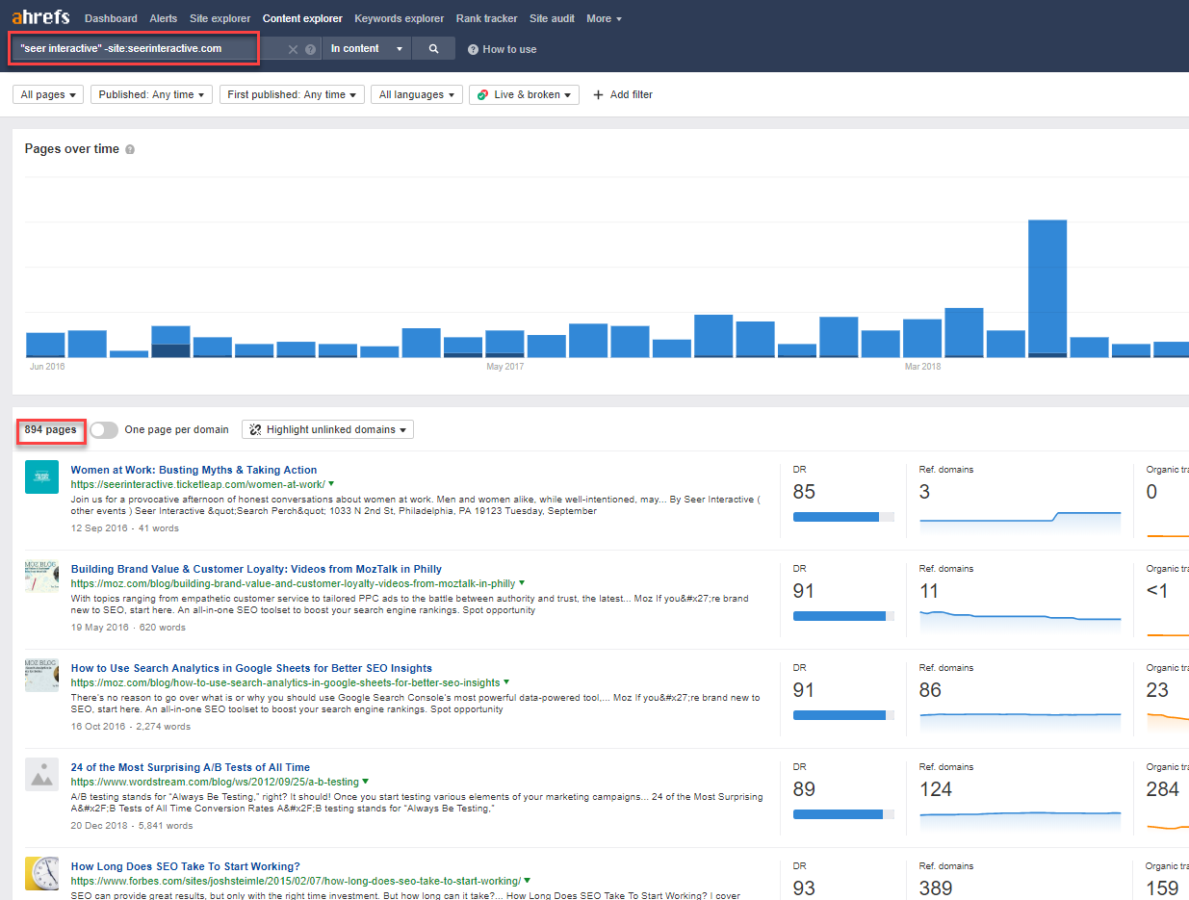Click the Forbes result clock thumbnail
1189x900 pixels.
click(x=42, y=874)
